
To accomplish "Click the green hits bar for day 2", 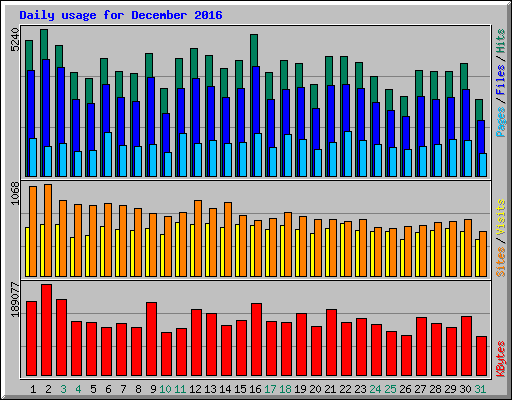I will 44,44.
